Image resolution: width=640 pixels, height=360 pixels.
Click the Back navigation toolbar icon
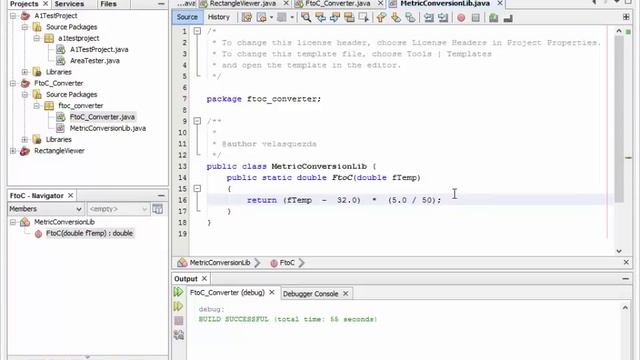(x=261, y=18)
